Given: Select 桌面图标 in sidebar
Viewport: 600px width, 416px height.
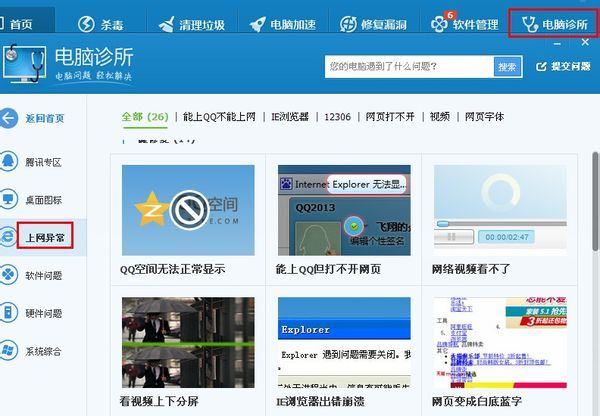Looking at the screenshot, I should click(x=44, y=200).
